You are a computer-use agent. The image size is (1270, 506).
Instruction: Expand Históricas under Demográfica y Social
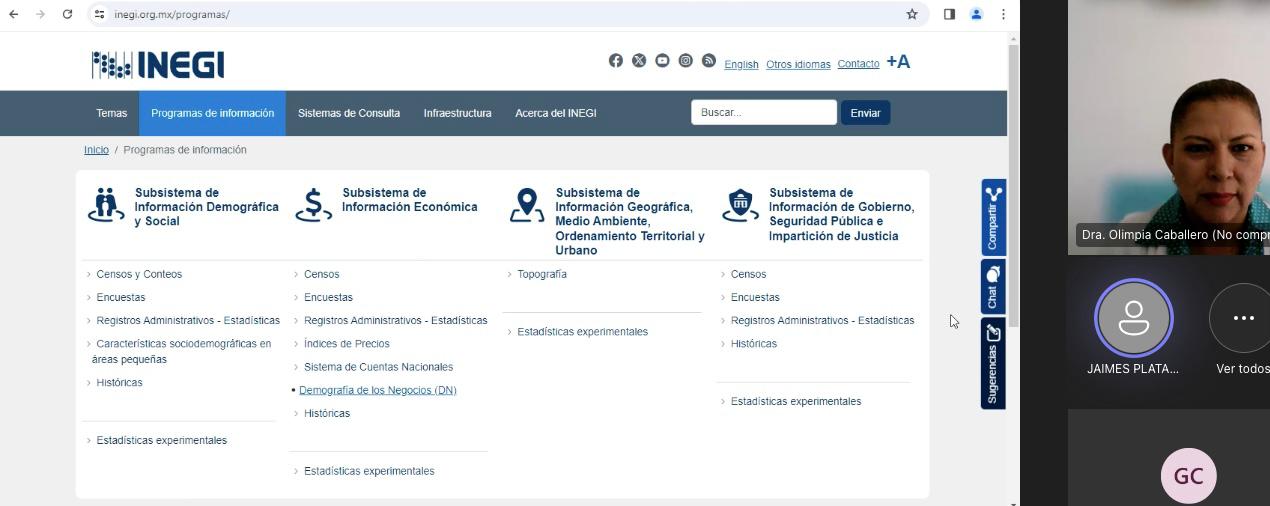point(119,383)
